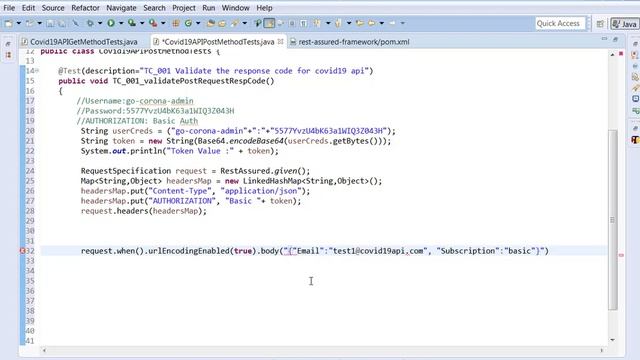Click line number 33 in the gutter

pos(30,261)
